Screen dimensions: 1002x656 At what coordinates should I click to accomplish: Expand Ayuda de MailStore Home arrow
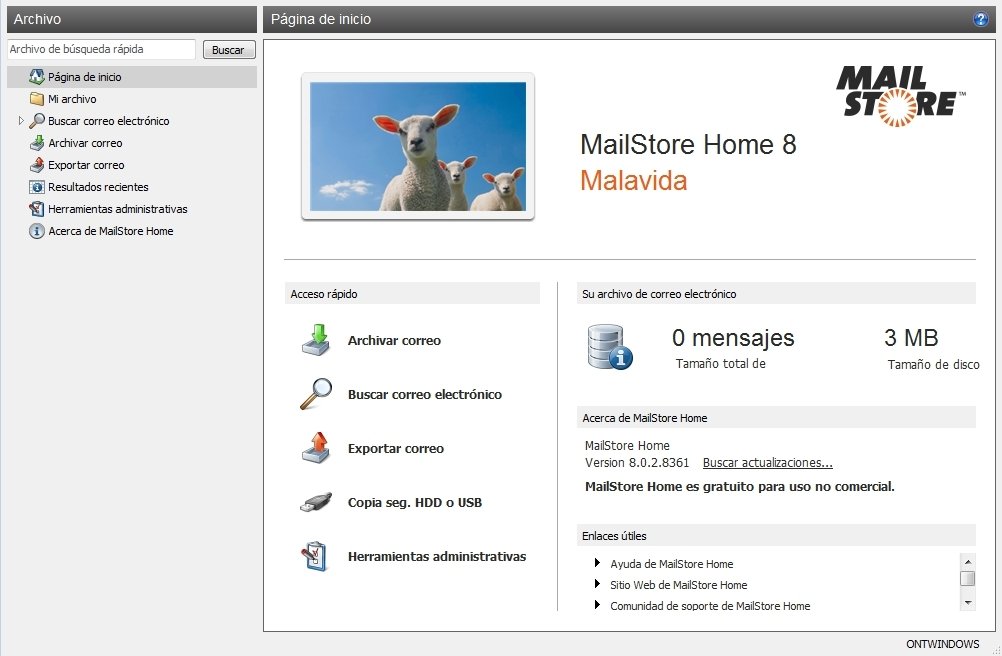click(x=597, y=563)
